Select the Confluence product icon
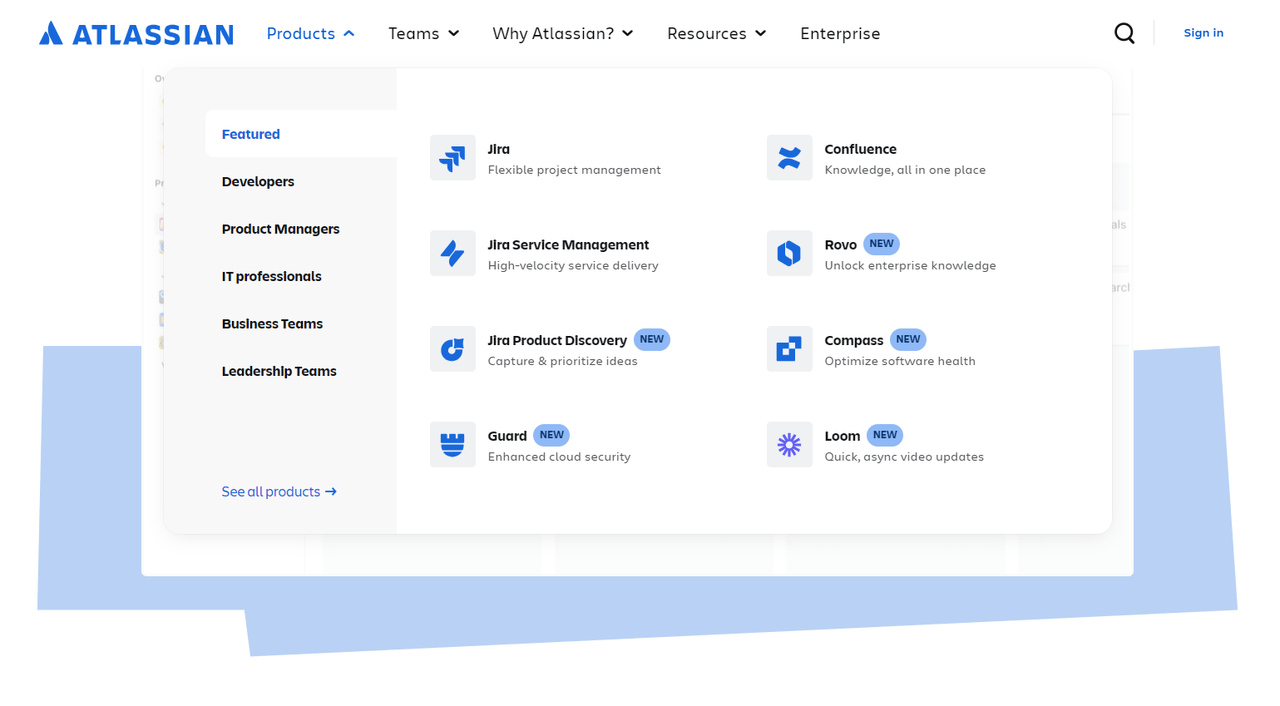The height and width of the screenshot is (706, 1280). click(789, 157)
